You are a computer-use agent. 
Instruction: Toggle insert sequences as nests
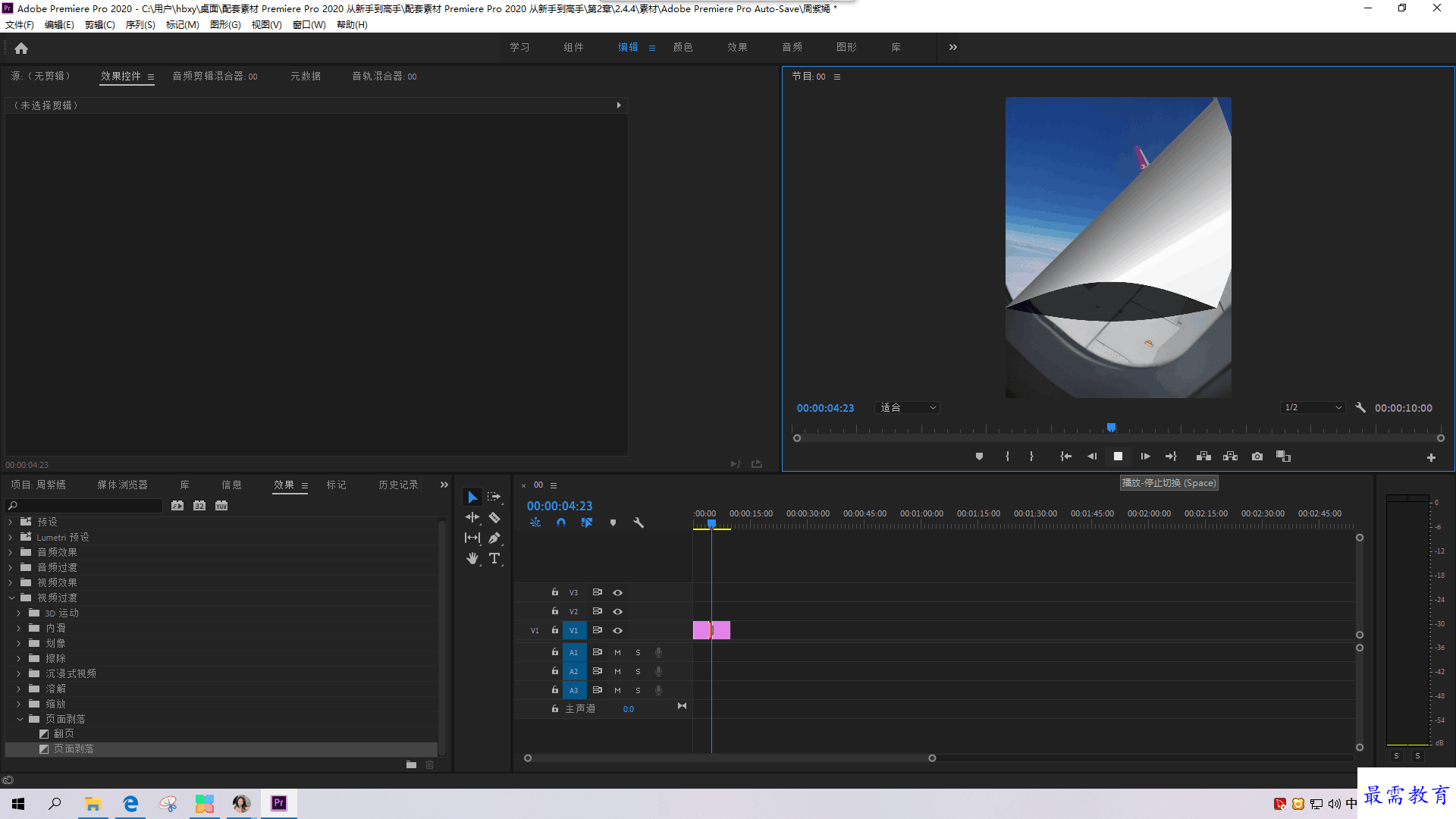tap(535, 522)
